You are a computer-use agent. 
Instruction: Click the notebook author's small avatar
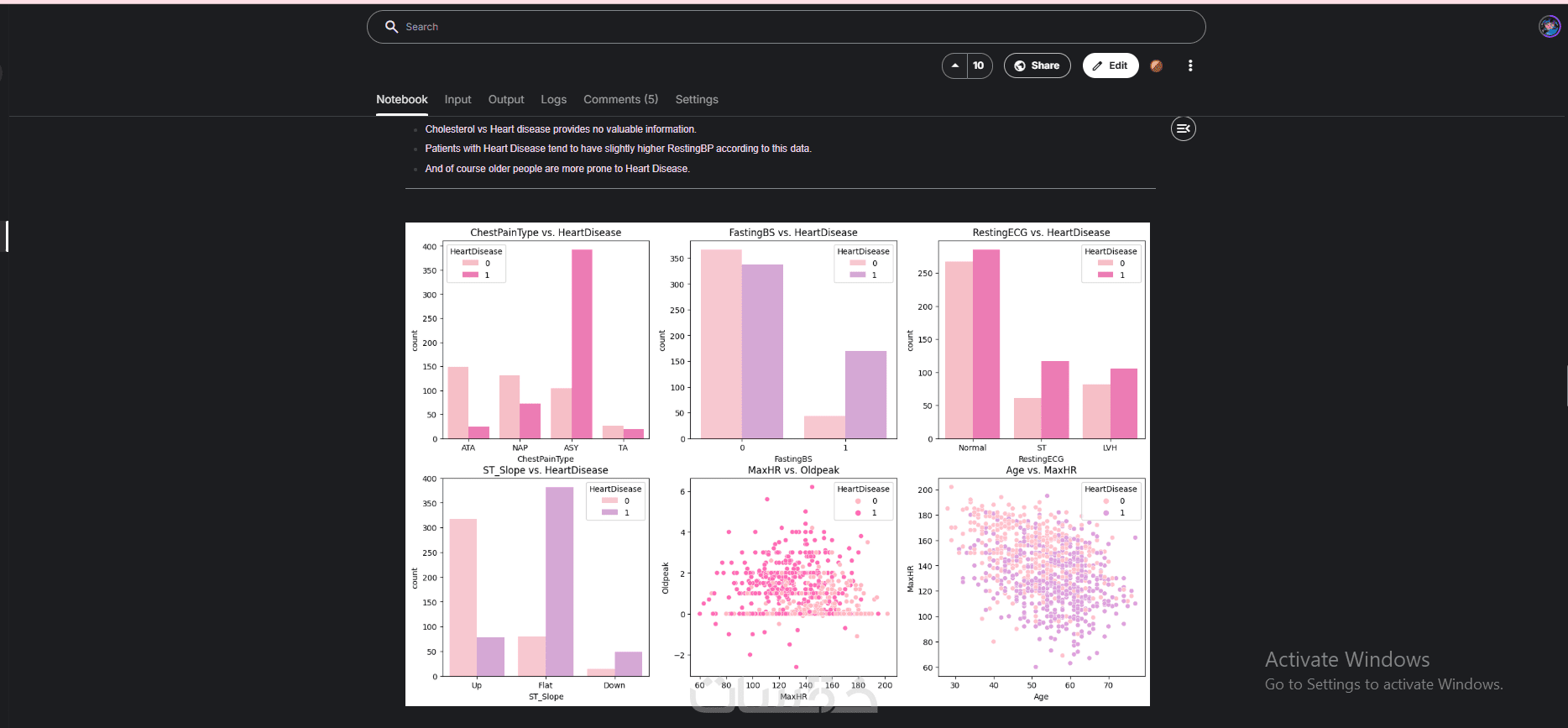tap(1157, 65)
